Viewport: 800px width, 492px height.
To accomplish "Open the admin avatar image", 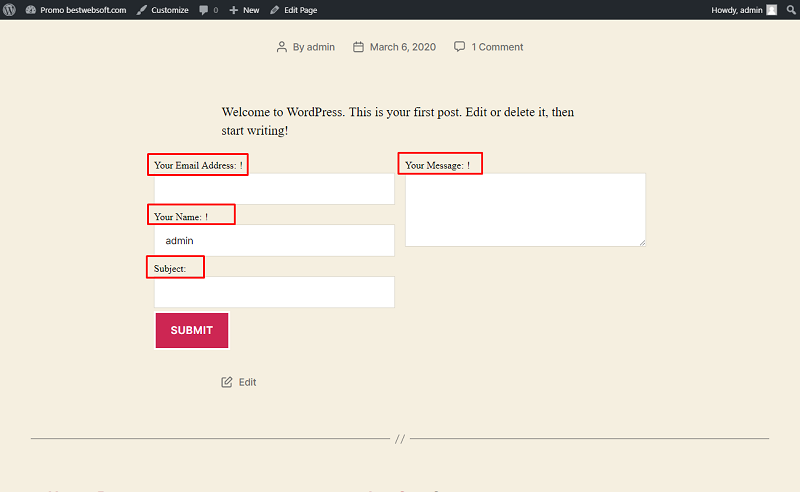I will pos(771,10).
